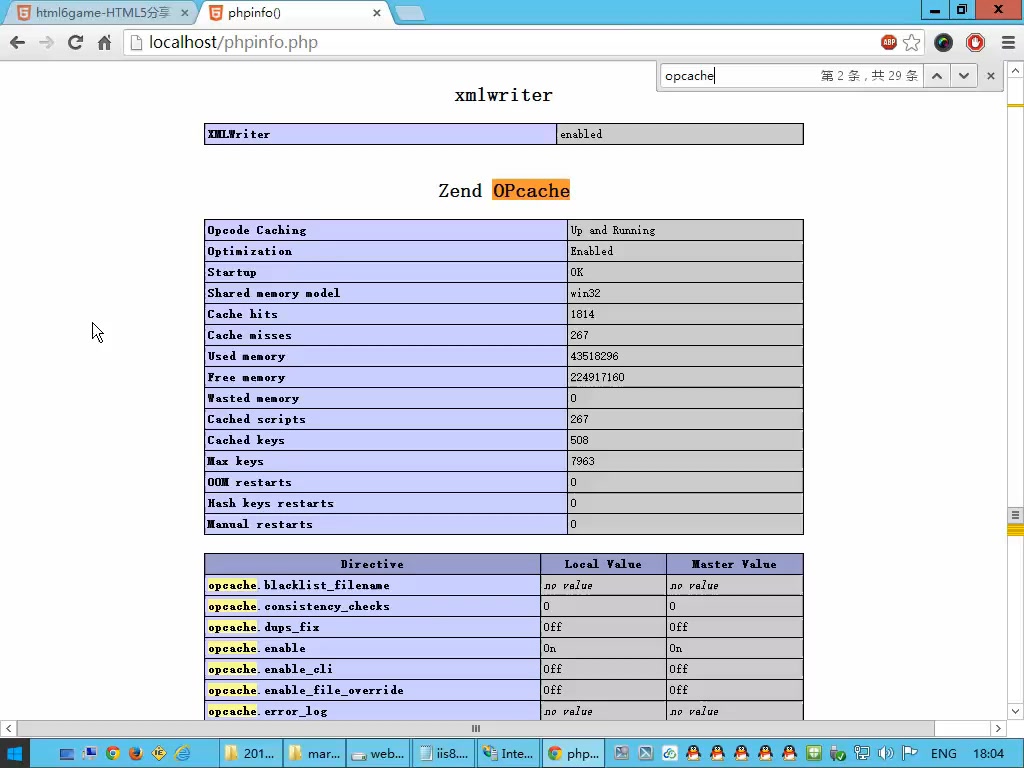Open the Internet Explorer shortcut in taskbar
This screenshot has width=1024, height=768.
pos(182,754)
